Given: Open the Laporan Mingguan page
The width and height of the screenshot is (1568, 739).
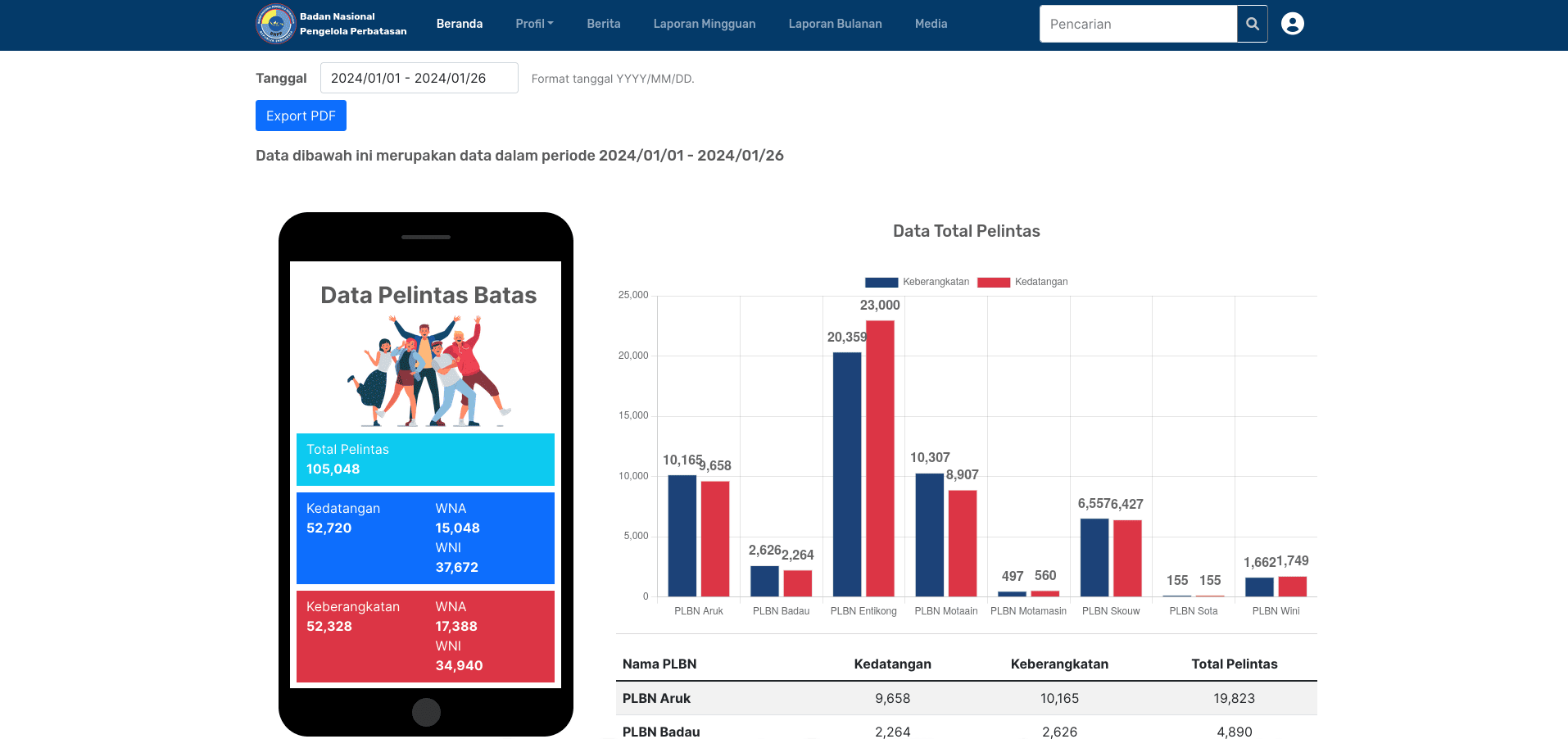Looking at the screenshot, I should click(x=705, y=24).
